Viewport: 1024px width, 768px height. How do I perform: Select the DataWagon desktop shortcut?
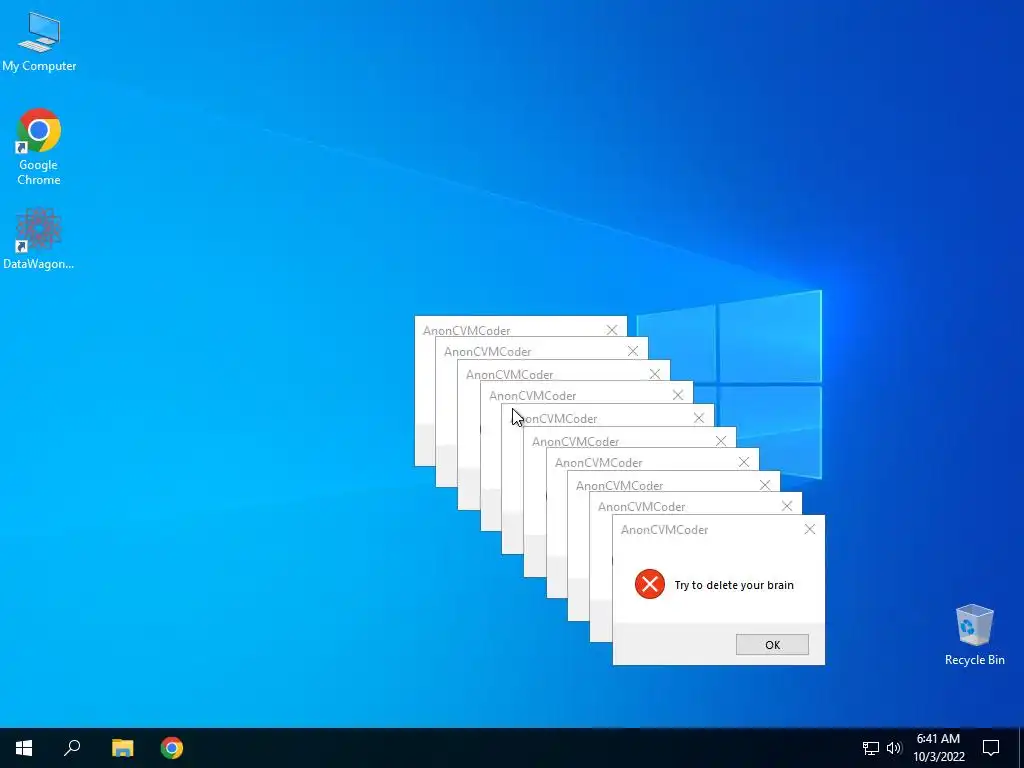39,238
